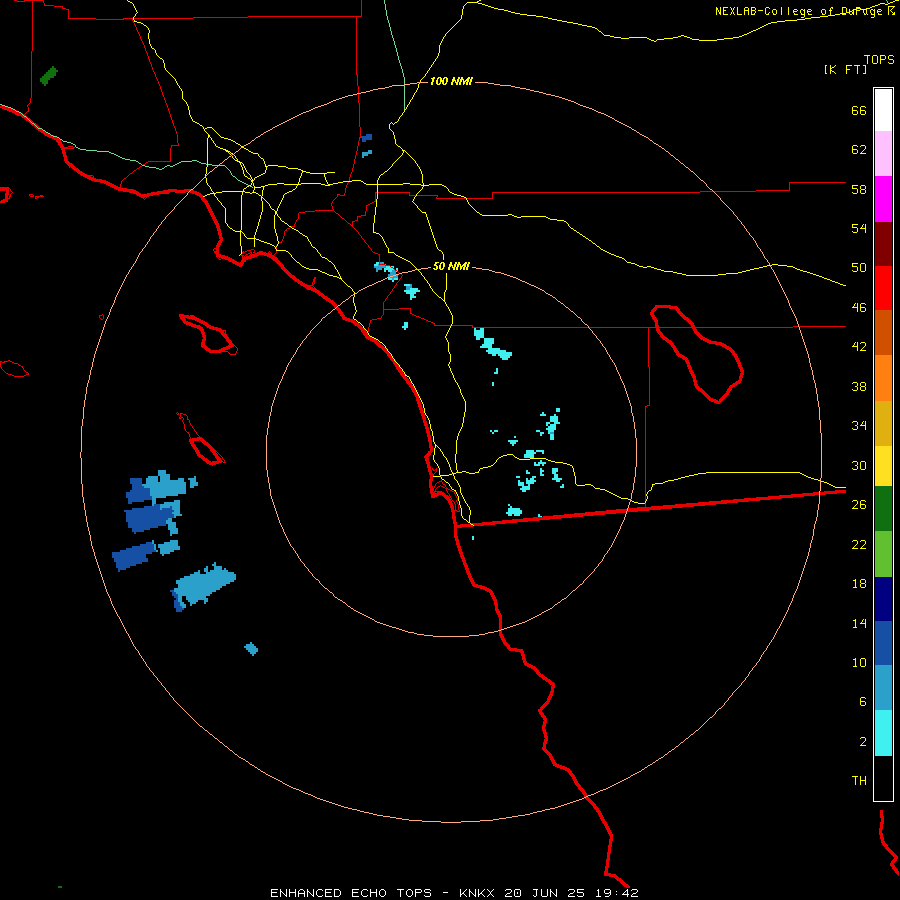
Task: Pick the cyan legend color band
Action: click(x=883, y=733)
